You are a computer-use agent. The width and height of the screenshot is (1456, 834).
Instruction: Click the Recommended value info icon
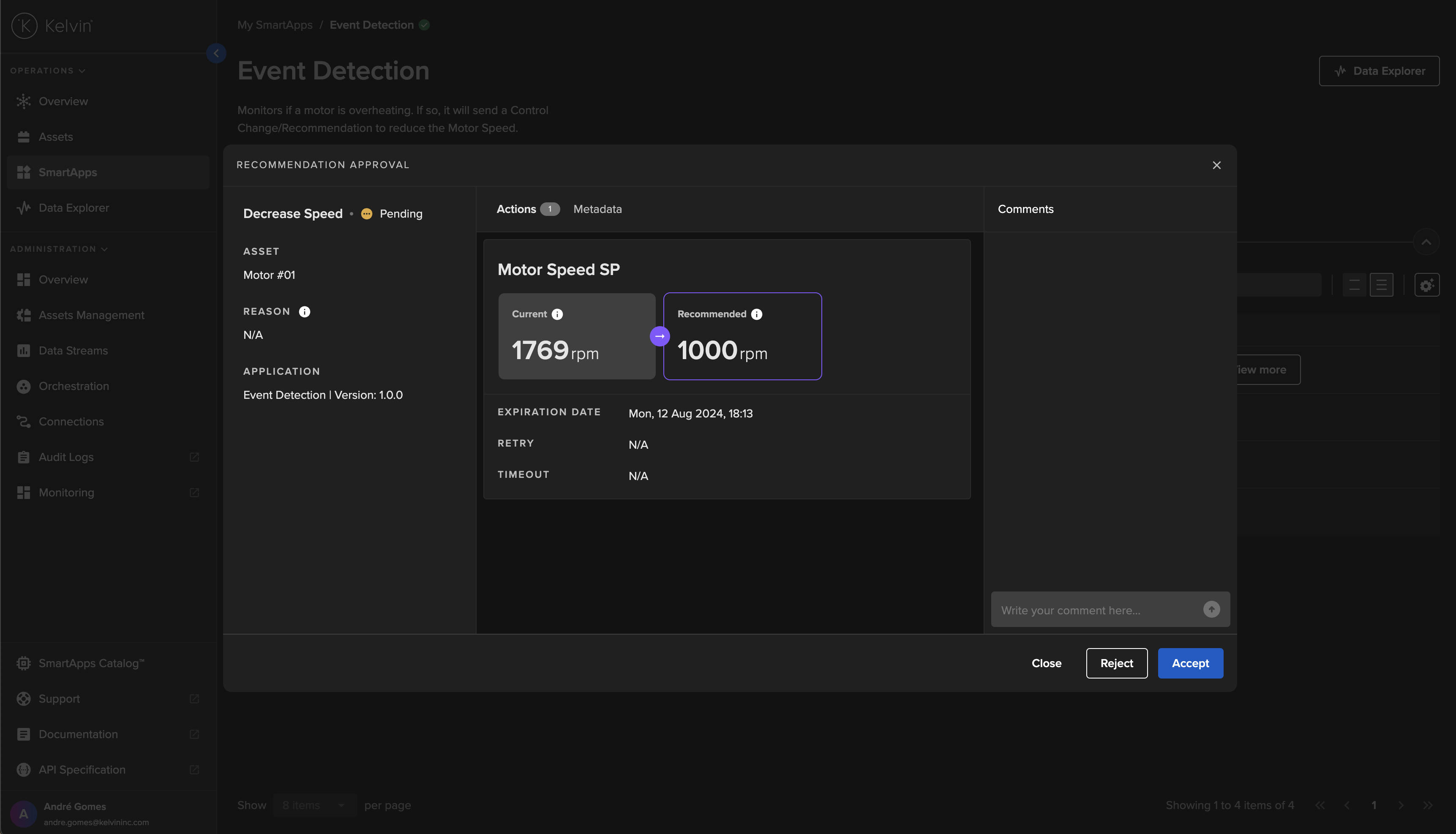pyautogui.click(x=757, y=314)
